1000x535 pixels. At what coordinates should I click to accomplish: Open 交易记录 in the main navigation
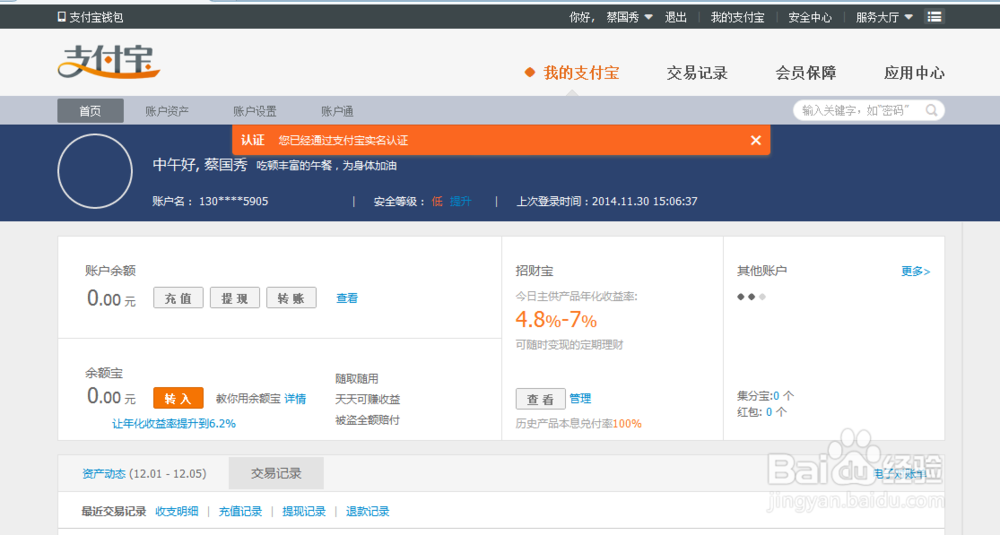point(697,73)
